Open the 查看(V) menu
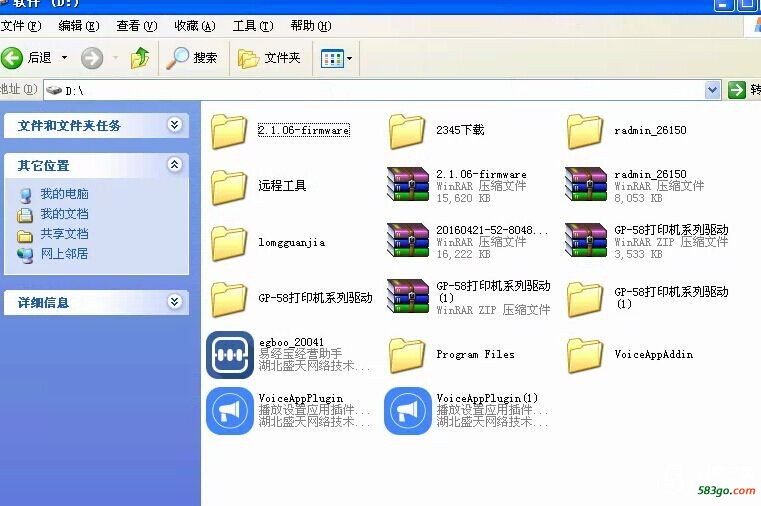This screenshot has height=506, width=761. click(x=137, y=26)
